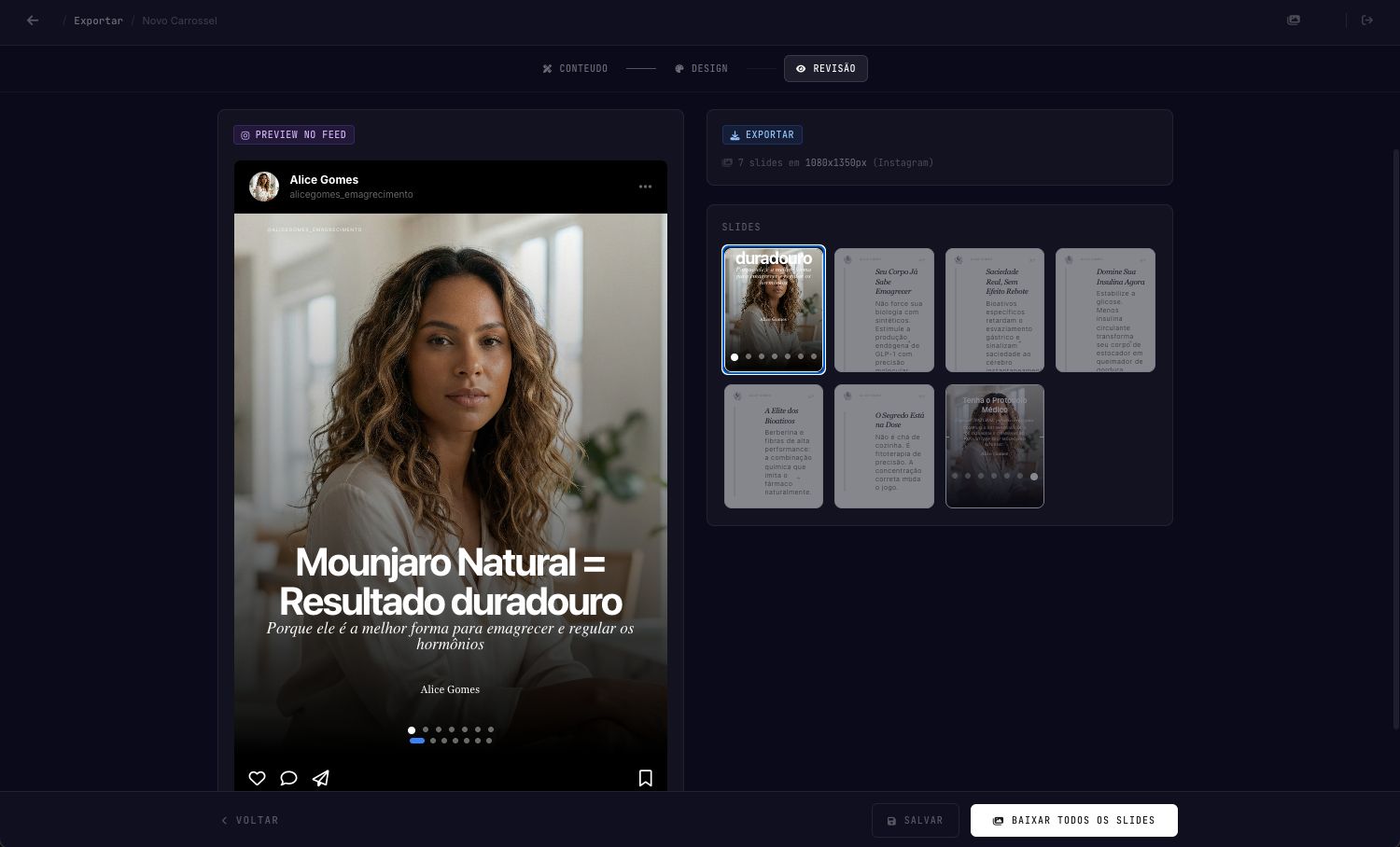Select the 'Seu Corpo Já Sabe Emagrecer' slide
Viewport: 1400px width, 847px height.
[884, 310]
